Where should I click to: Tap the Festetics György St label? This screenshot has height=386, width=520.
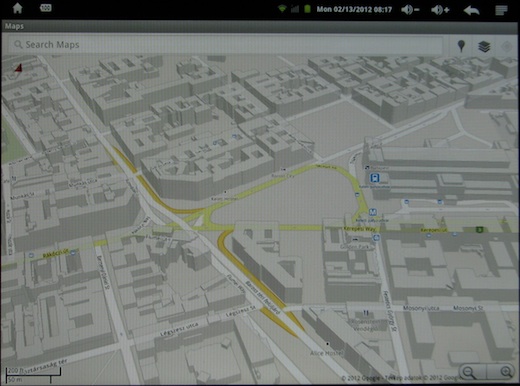point(390,311)
